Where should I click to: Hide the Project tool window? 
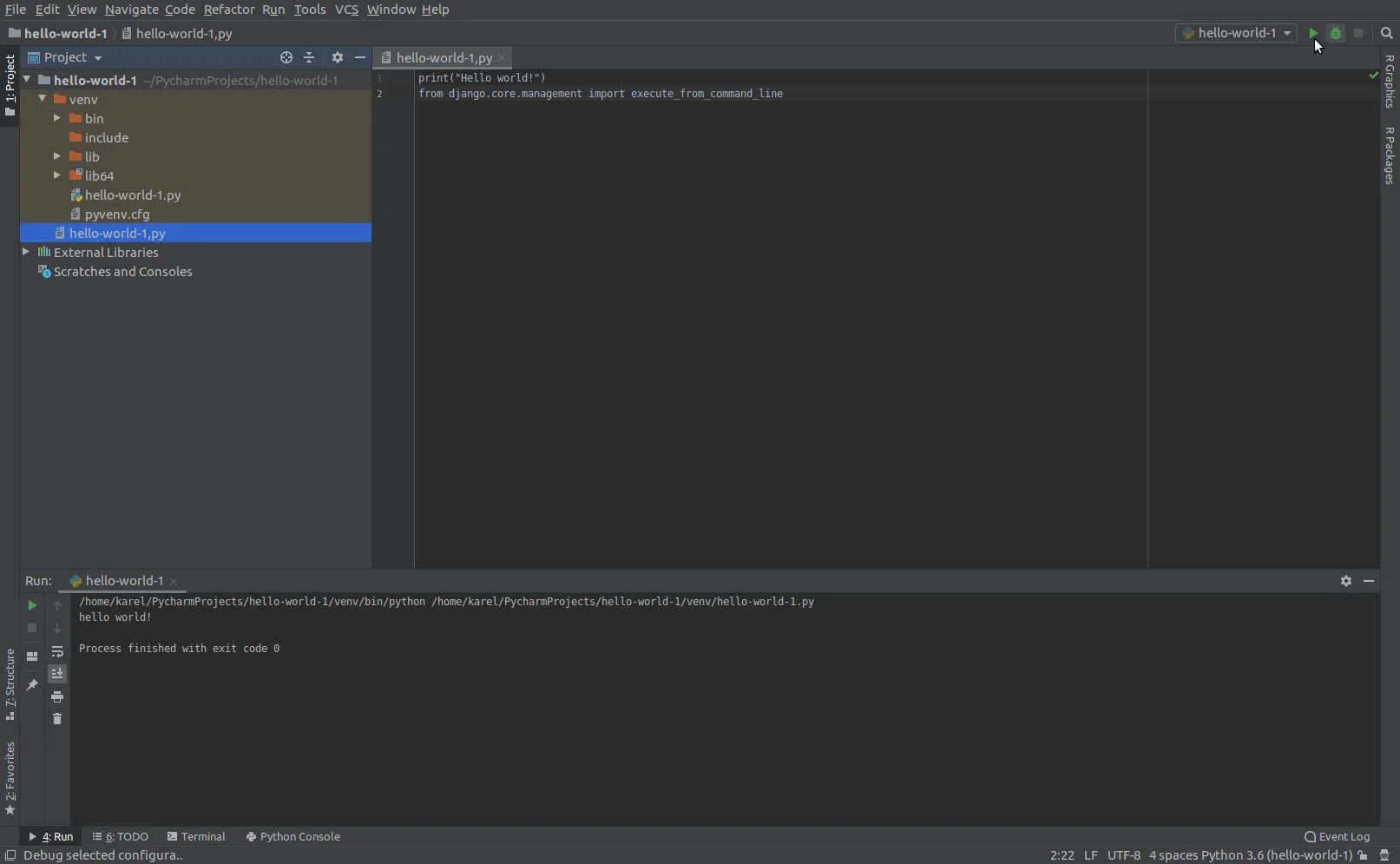pos(360,57)
